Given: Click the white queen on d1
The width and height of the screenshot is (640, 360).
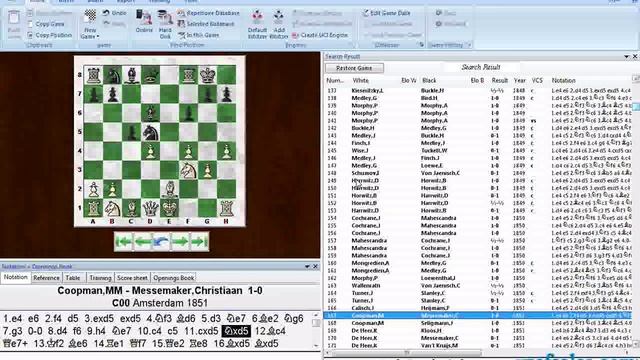Looking at the screenshot, I should (151, 208).
